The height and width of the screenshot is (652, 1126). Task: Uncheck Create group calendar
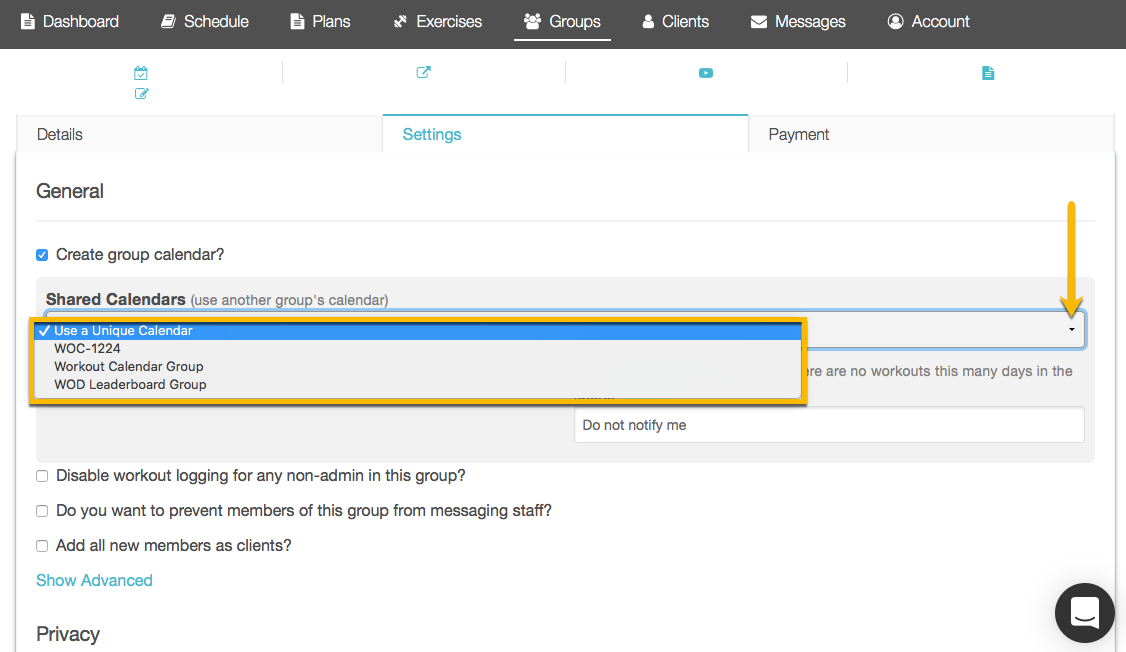point(42,255)
